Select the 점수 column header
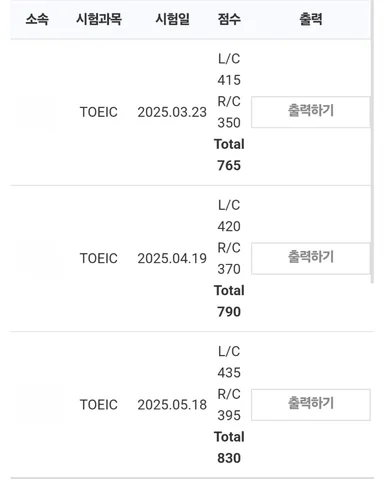Viewport: 384px width, 480px height. (x=229, y=19)
